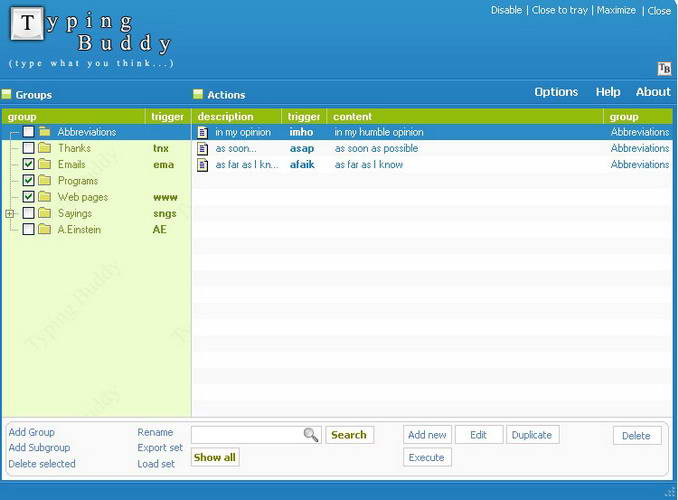678x500 pixels.
Task: Click the Execute button
Action: 427,457
